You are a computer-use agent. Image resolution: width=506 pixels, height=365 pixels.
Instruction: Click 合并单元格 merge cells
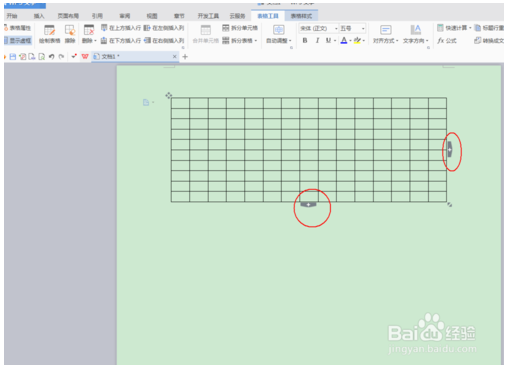coord(206,34)
